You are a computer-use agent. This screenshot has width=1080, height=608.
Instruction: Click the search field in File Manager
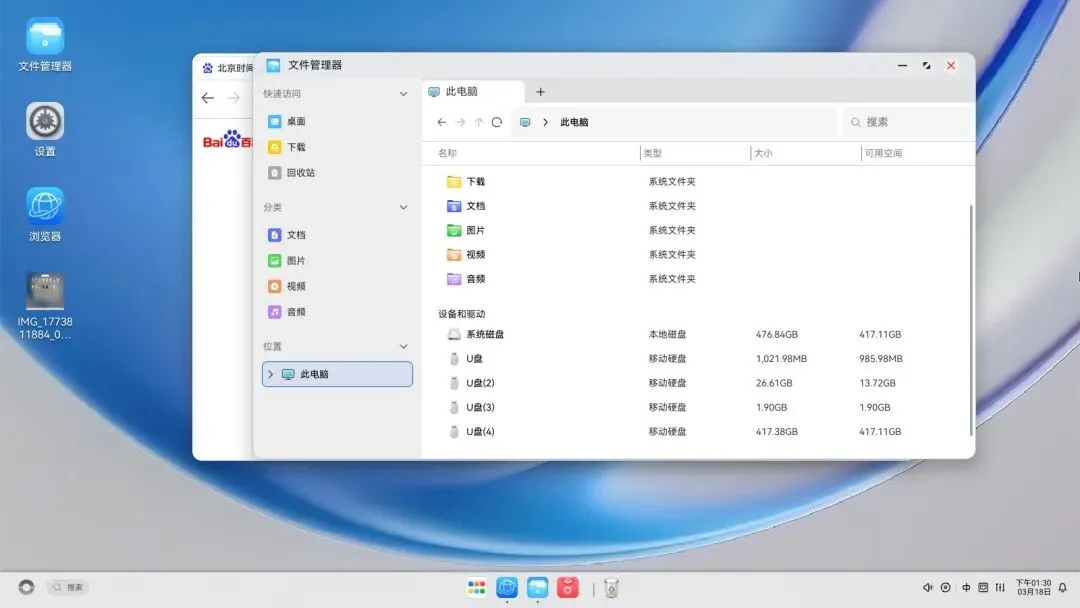[x=906, y=122]
